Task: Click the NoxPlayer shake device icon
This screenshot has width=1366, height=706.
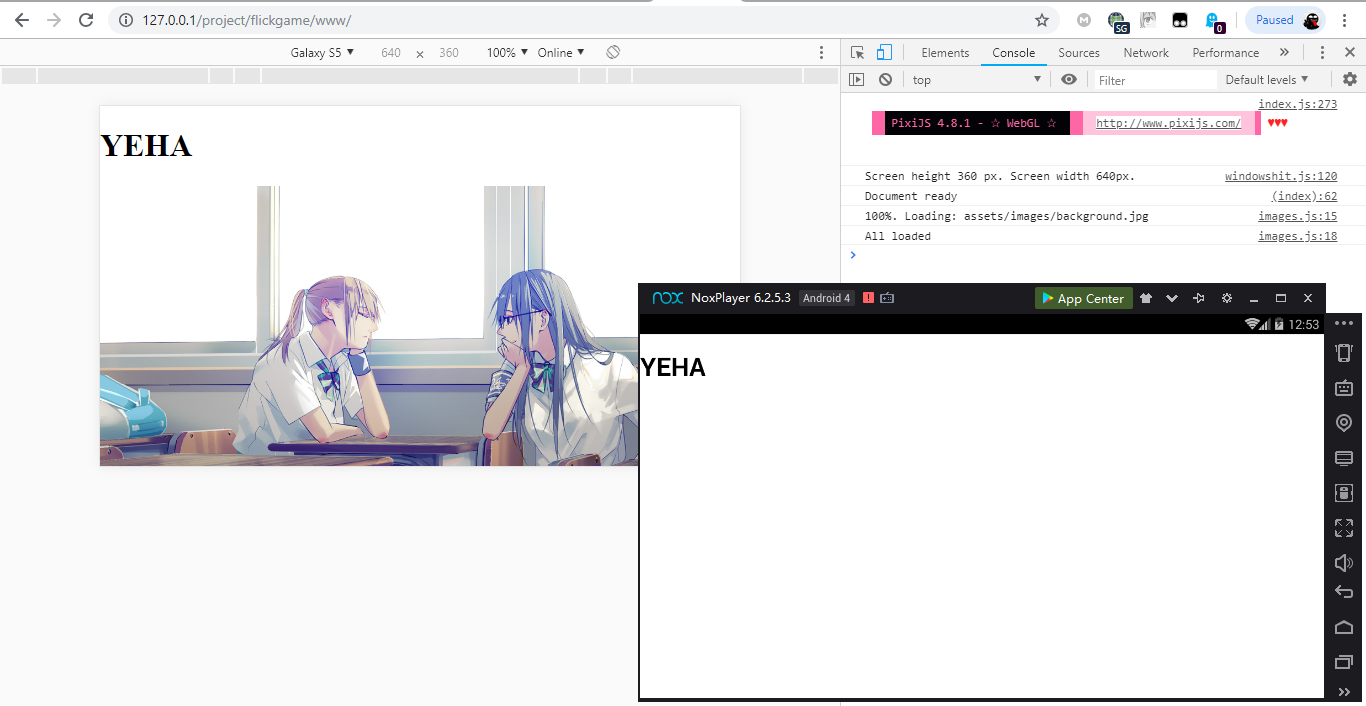Action: click(x=1344, y=352)
